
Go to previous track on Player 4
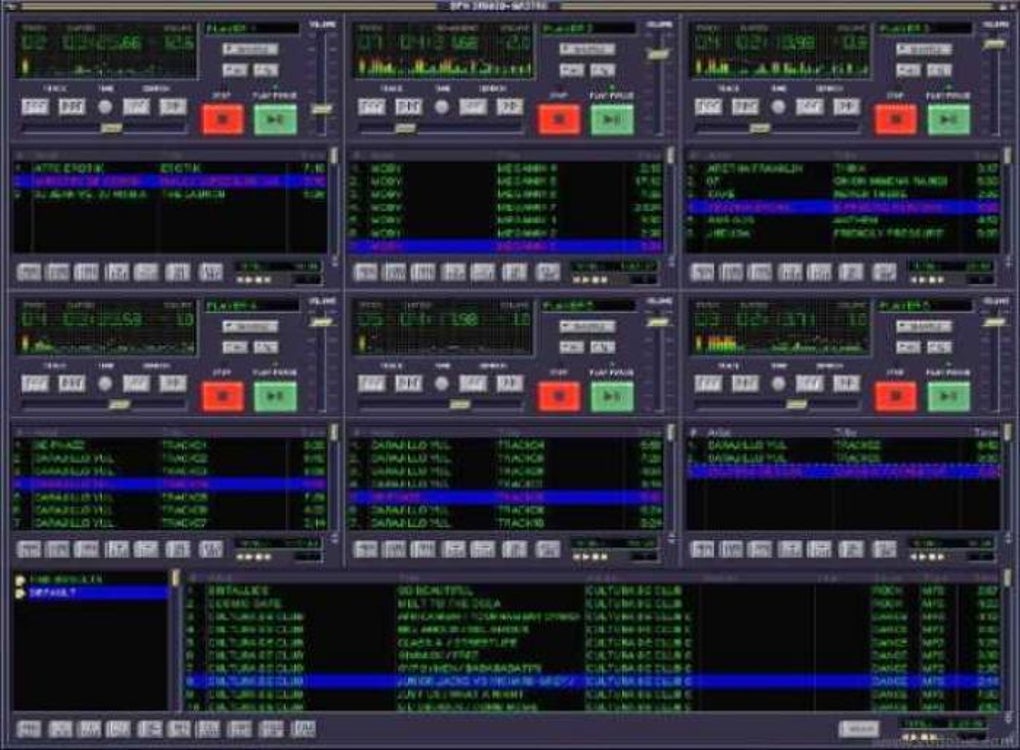point(35,383)
